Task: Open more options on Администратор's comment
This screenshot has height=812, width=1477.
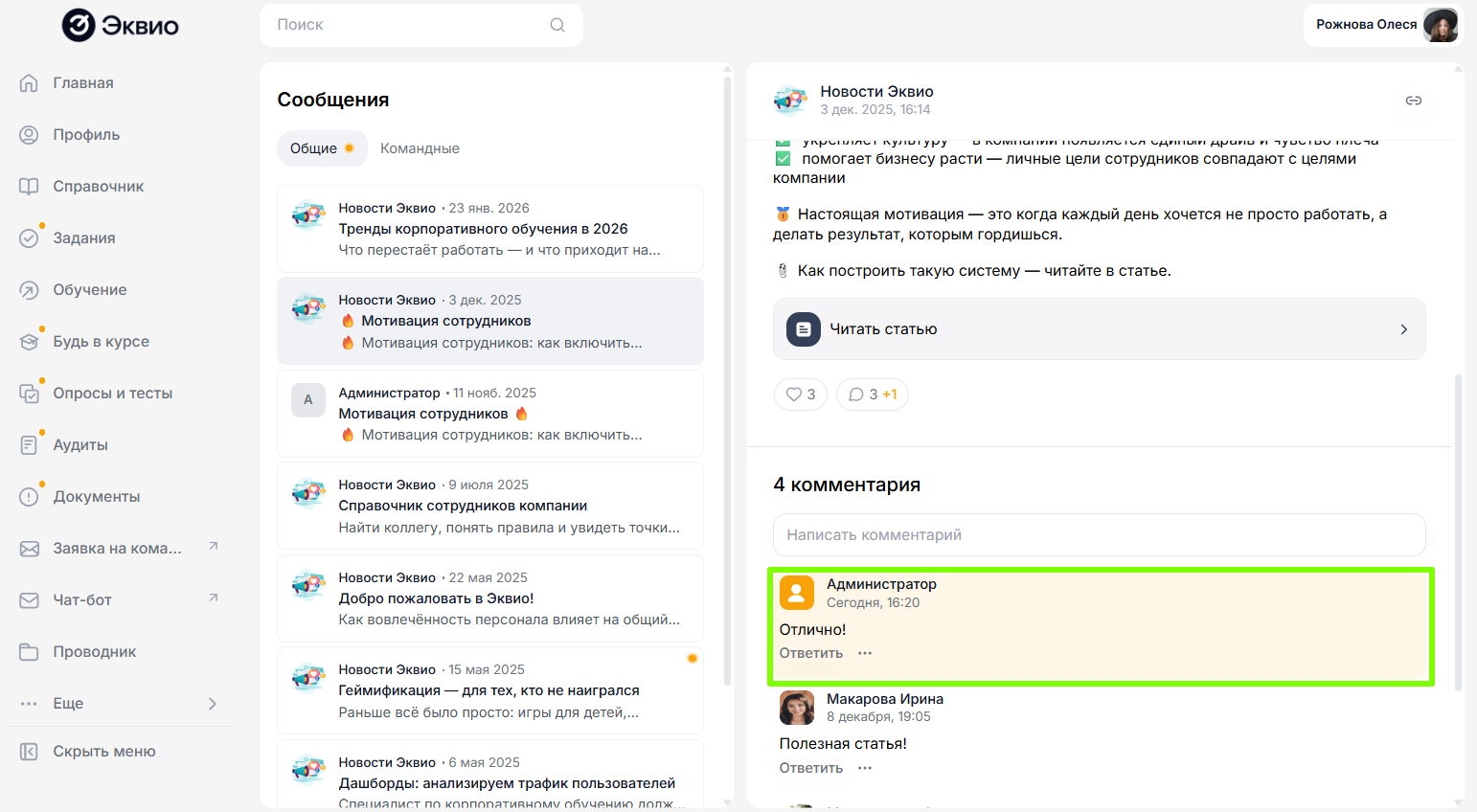Action: coord(865,653)
